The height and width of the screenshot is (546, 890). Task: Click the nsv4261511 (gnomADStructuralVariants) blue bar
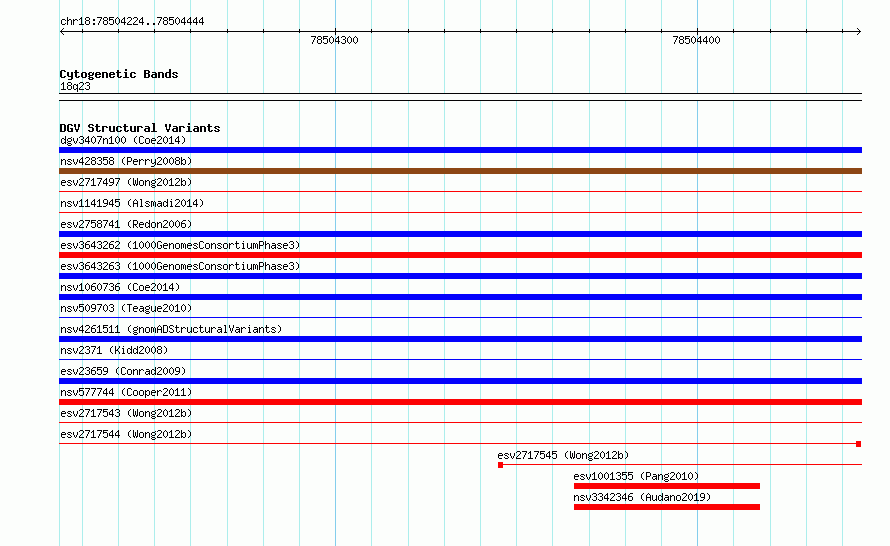(x=460, y=339)
